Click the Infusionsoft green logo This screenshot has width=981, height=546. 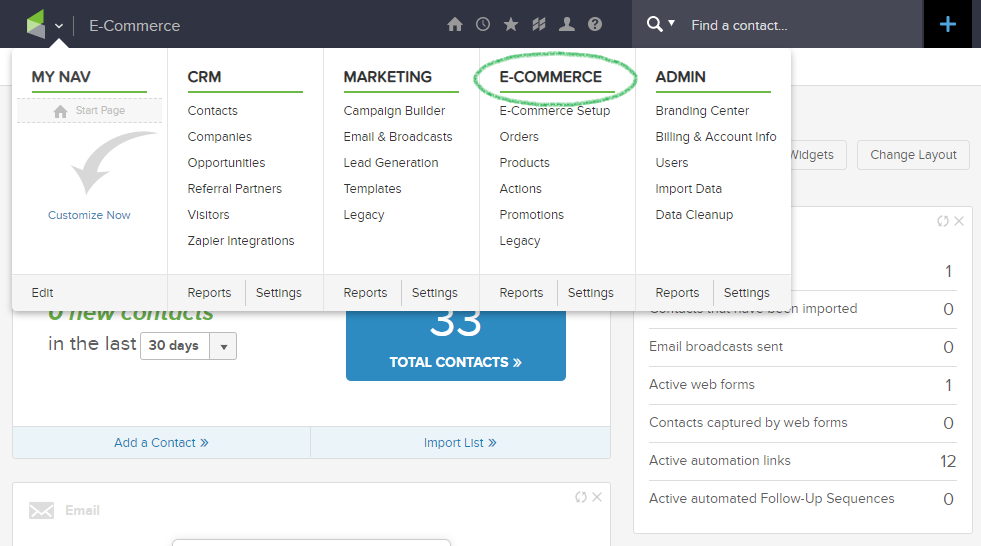(x=36, y=24)
